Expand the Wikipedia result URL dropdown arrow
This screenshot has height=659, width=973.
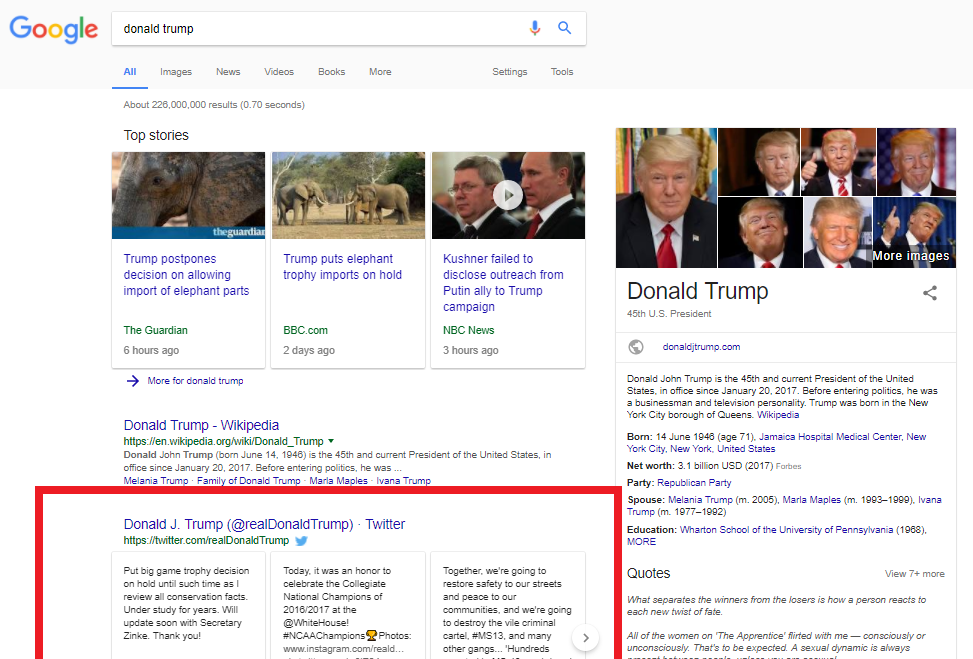tap(331, 441)
